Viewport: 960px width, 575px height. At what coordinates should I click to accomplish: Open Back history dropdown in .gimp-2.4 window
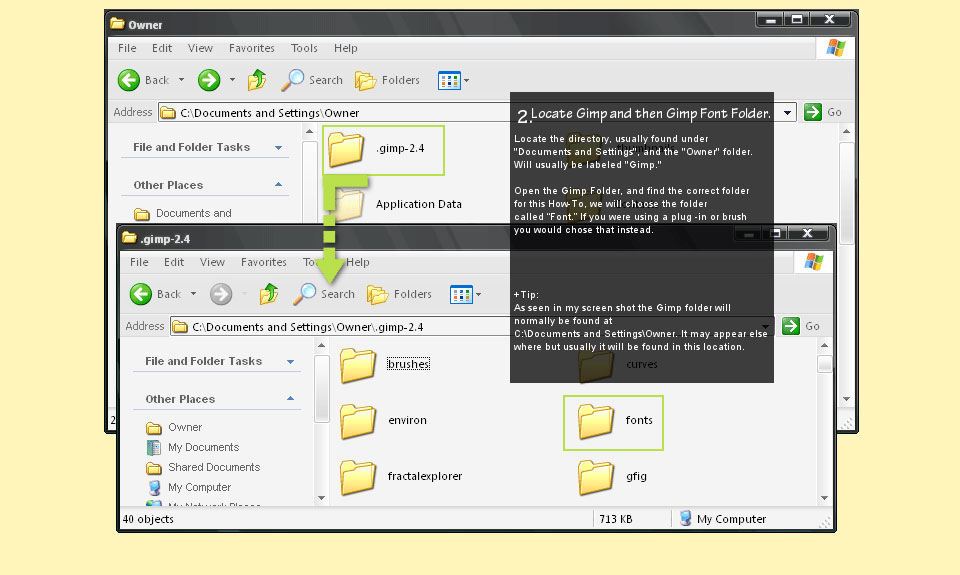coord(193,294)
